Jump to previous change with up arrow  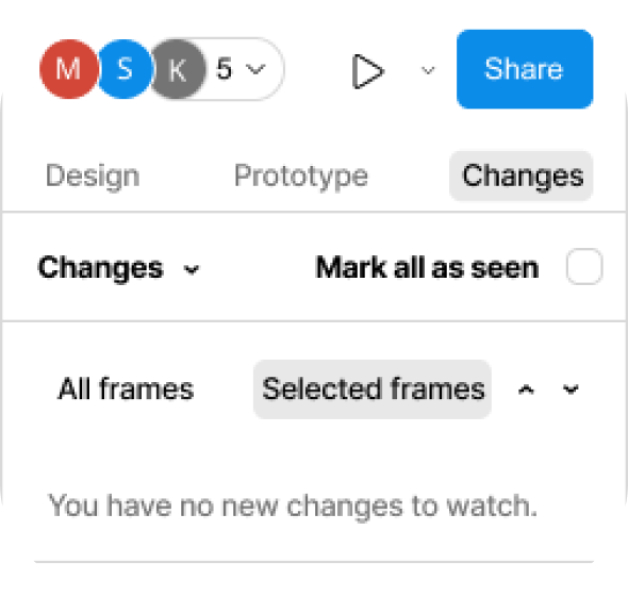pos(526,390)
